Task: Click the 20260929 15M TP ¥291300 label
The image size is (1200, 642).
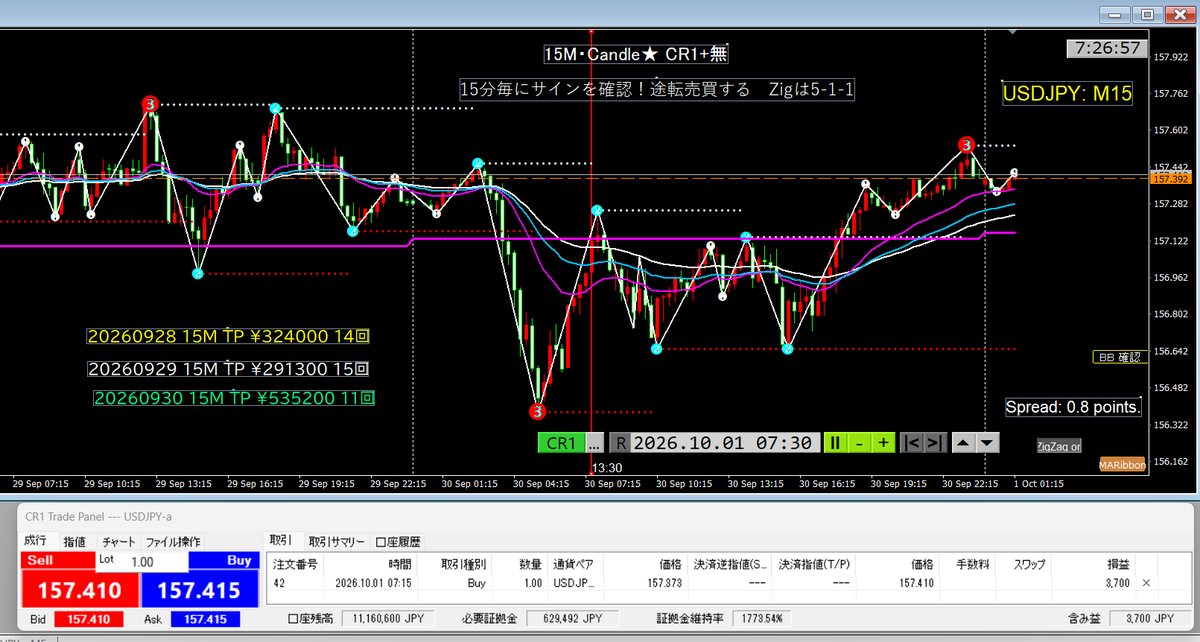Action: pos(230,368)
